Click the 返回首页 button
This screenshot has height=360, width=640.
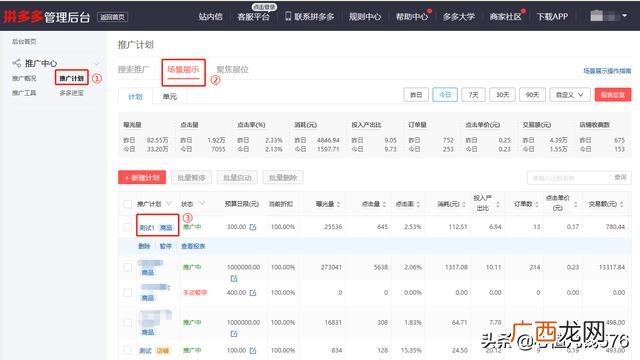pyautogui.click(x=113, y=17)
